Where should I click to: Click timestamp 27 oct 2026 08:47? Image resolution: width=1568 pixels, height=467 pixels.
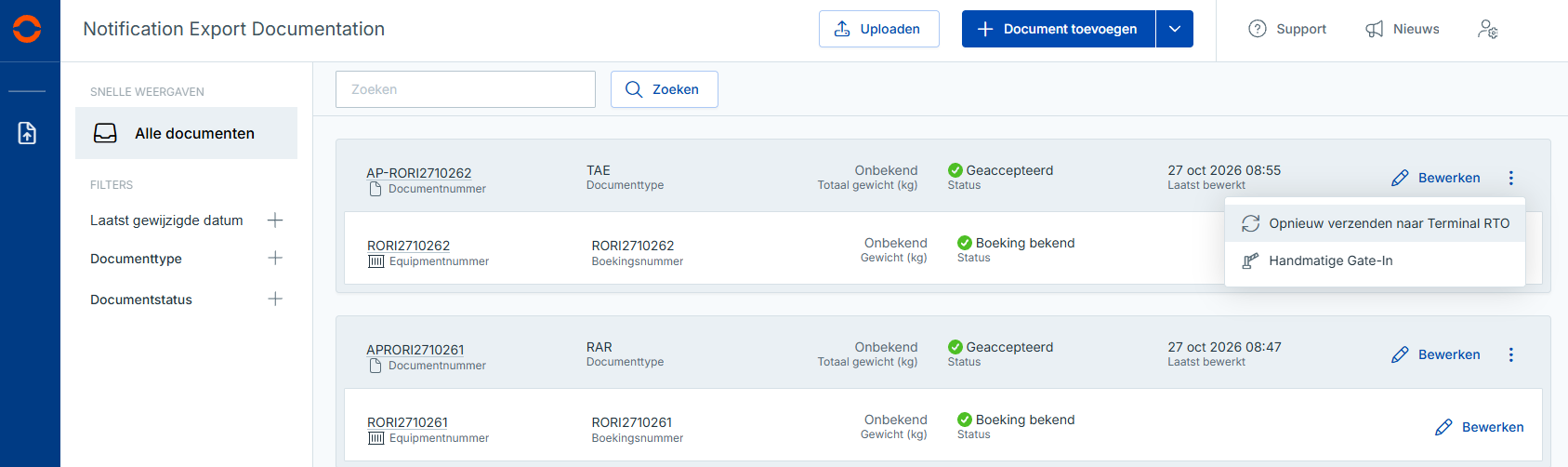pyautogui.click(x=1224, y=347)
